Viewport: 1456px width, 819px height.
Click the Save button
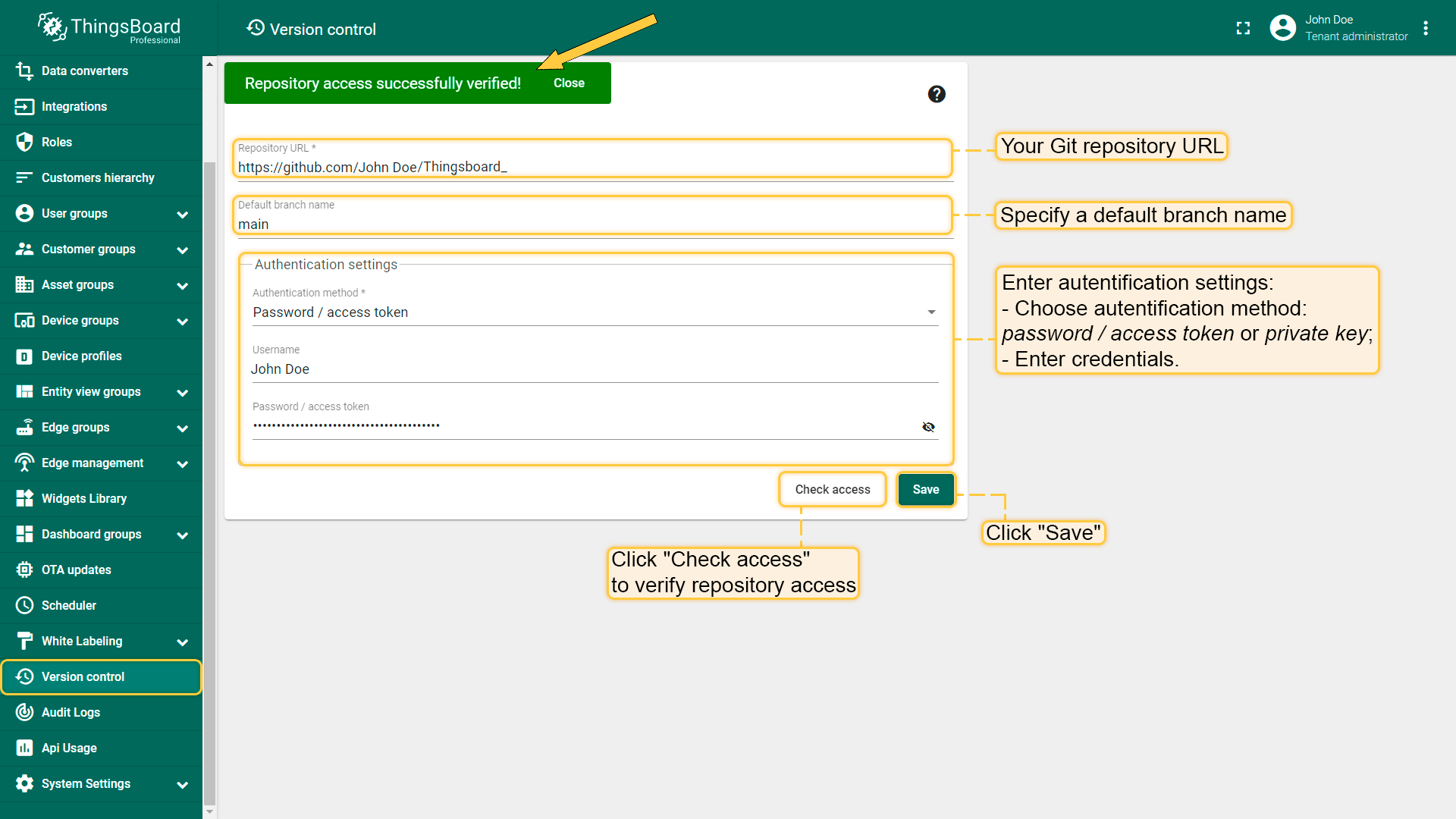[x=926, y=489]
